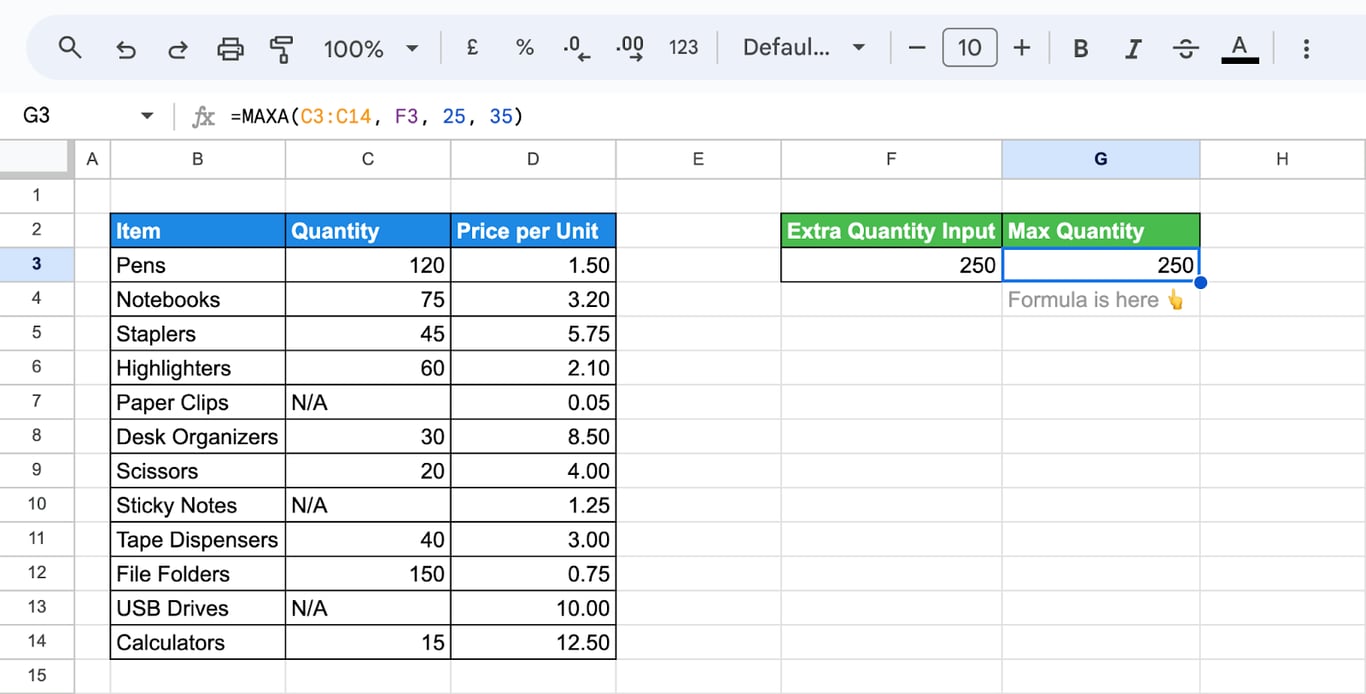This screenshot has width=1366, height=694.
Task: Click the selected G3 cell showing 250
Action: 1100,265
